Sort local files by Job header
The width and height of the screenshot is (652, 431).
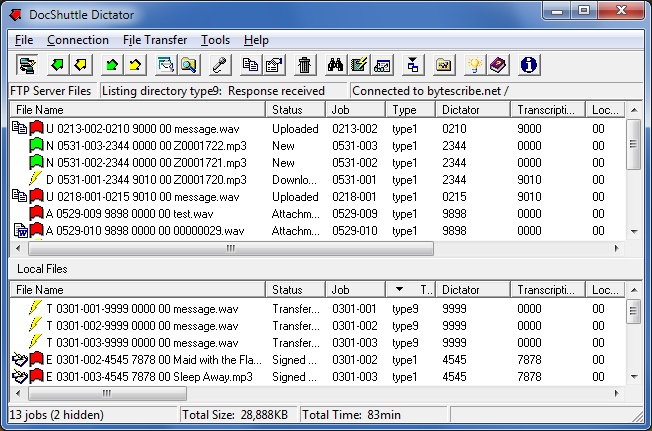click(x=355, y=290)
